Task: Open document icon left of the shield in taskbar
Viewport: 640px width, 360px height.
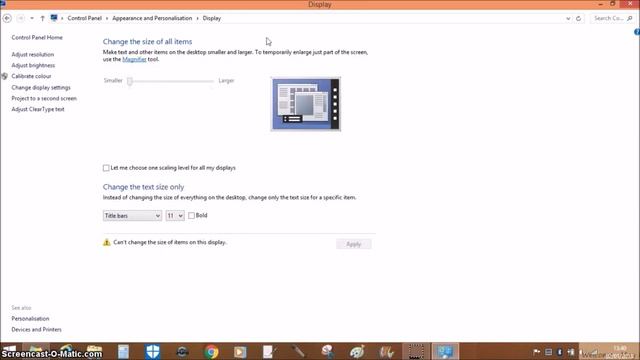Action: coord(124,351)
